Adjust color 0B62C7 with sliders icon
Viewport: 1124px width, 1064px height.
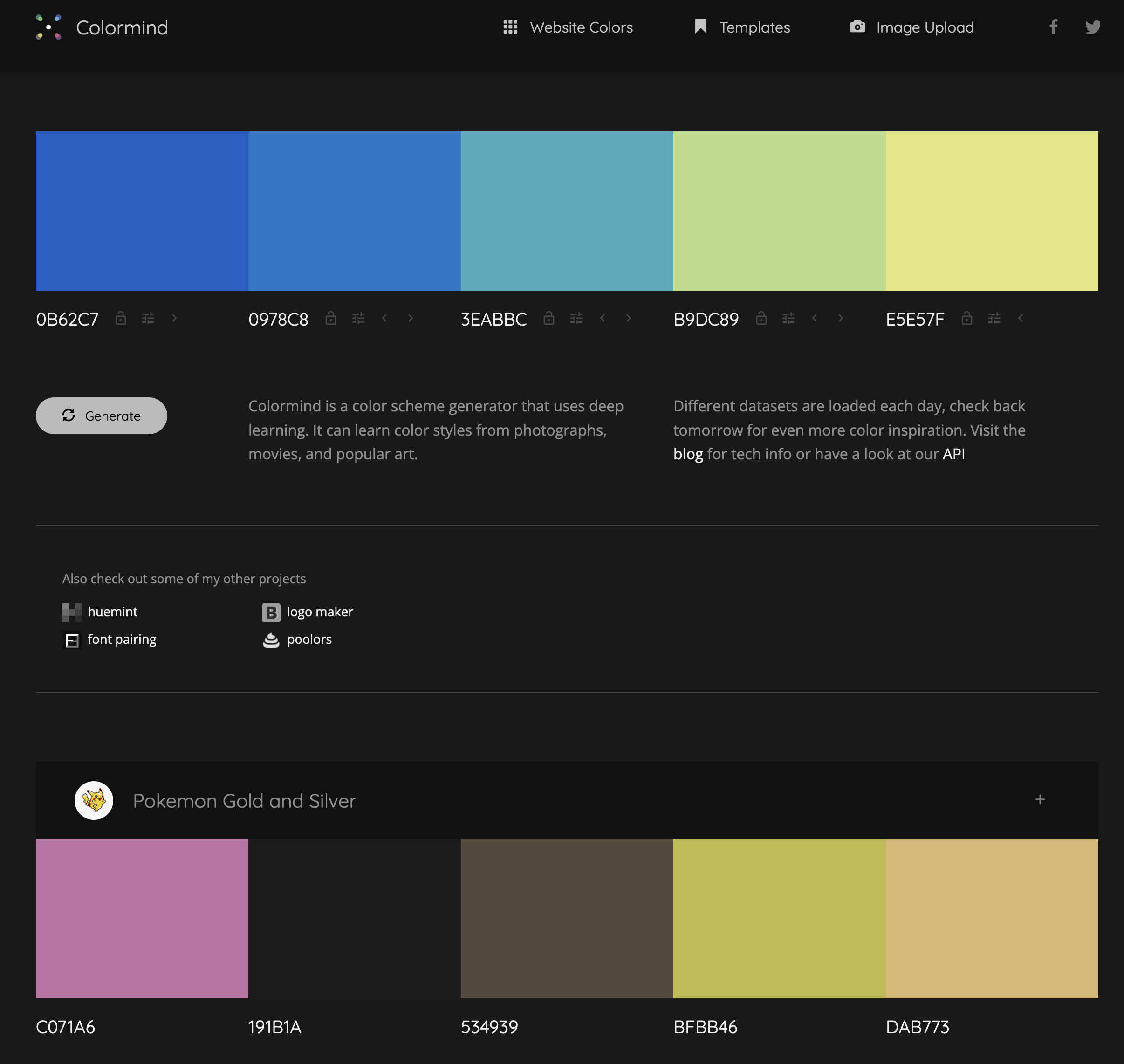pos(148,318)
